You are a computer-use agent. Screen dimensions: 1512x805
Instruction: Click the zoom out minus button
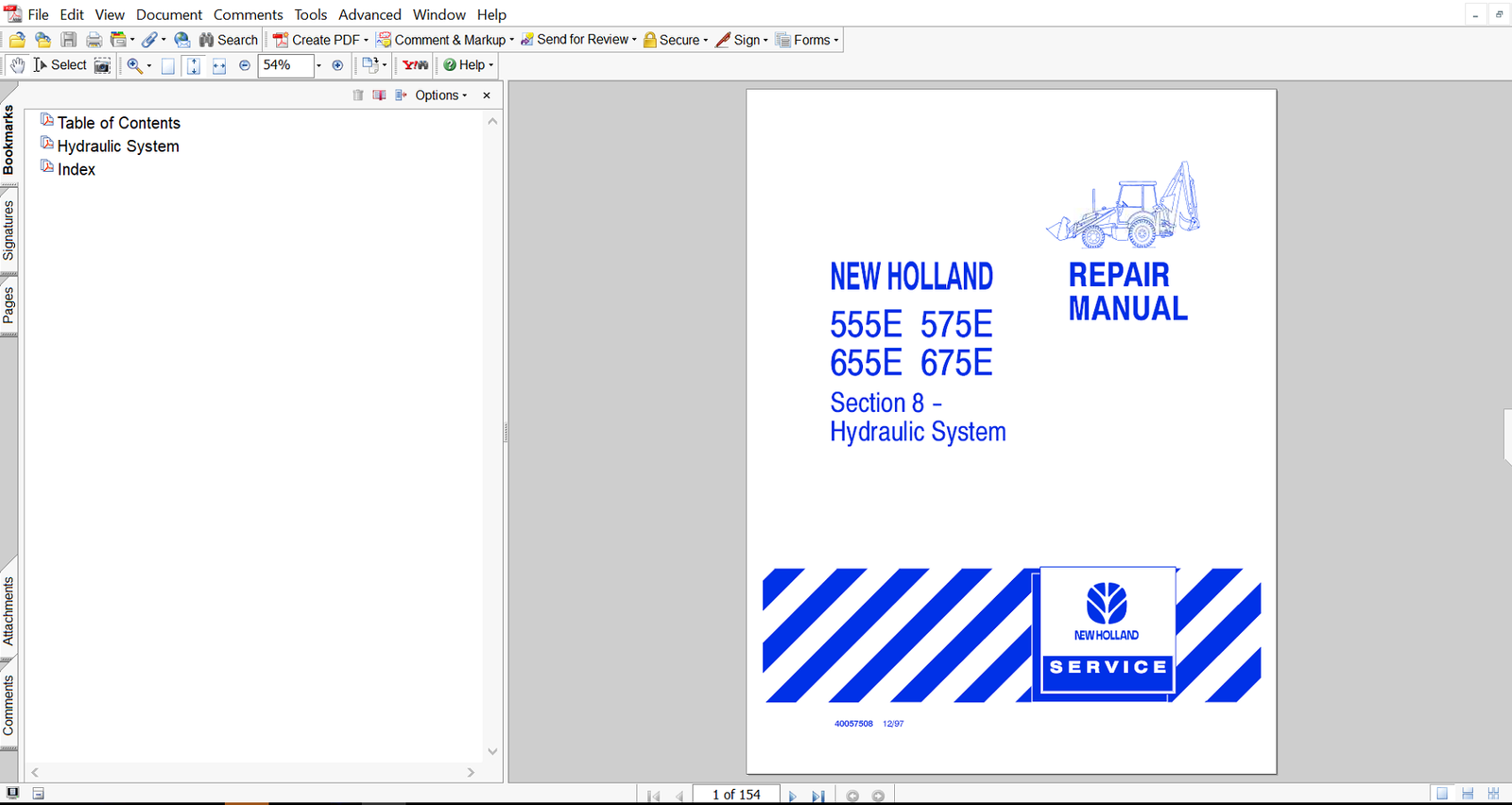(245, 65)
